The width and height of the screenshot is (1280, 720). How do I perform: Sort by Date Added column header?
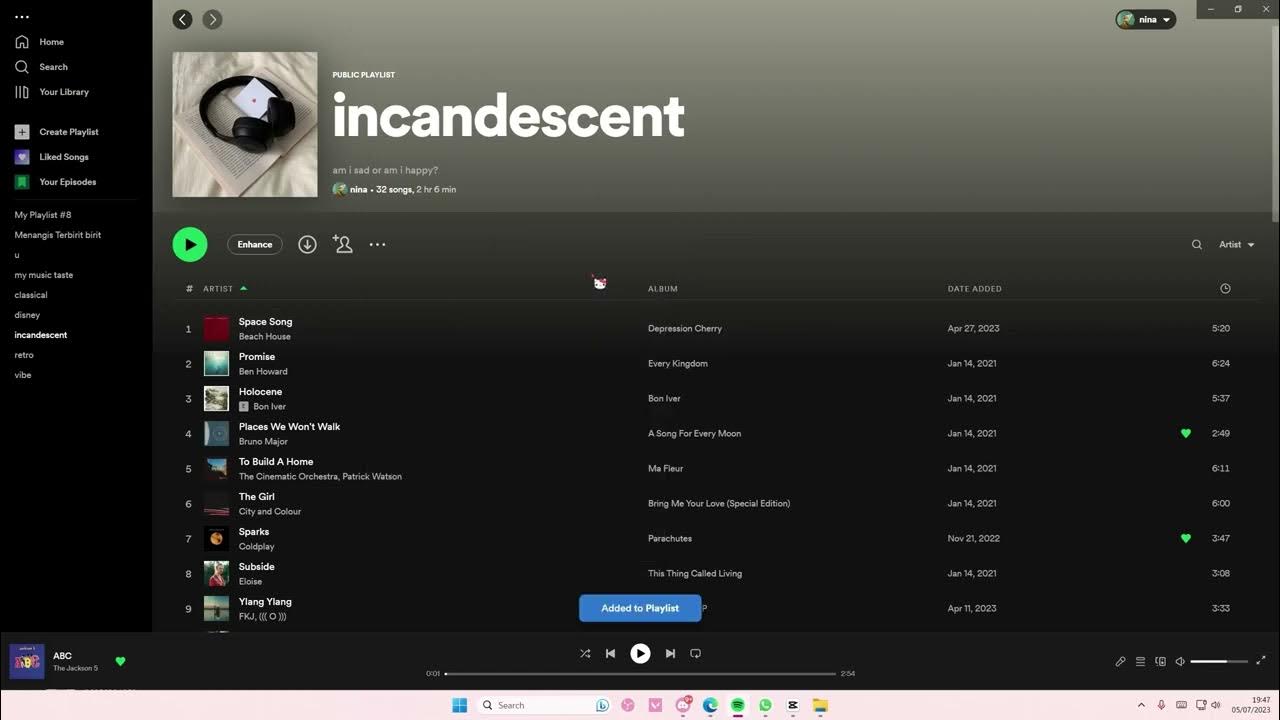pyautogui.click(x=974, y=288)
